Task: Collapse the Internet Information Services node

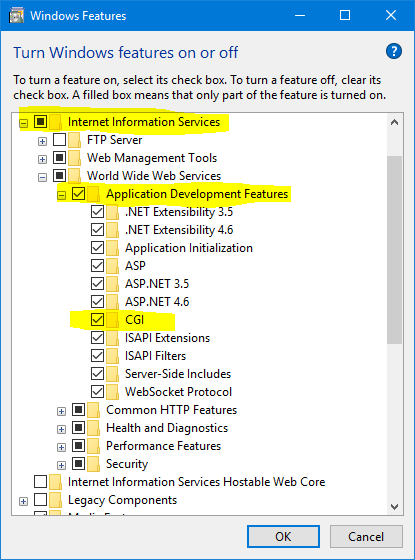Action: tap(24, 124)
